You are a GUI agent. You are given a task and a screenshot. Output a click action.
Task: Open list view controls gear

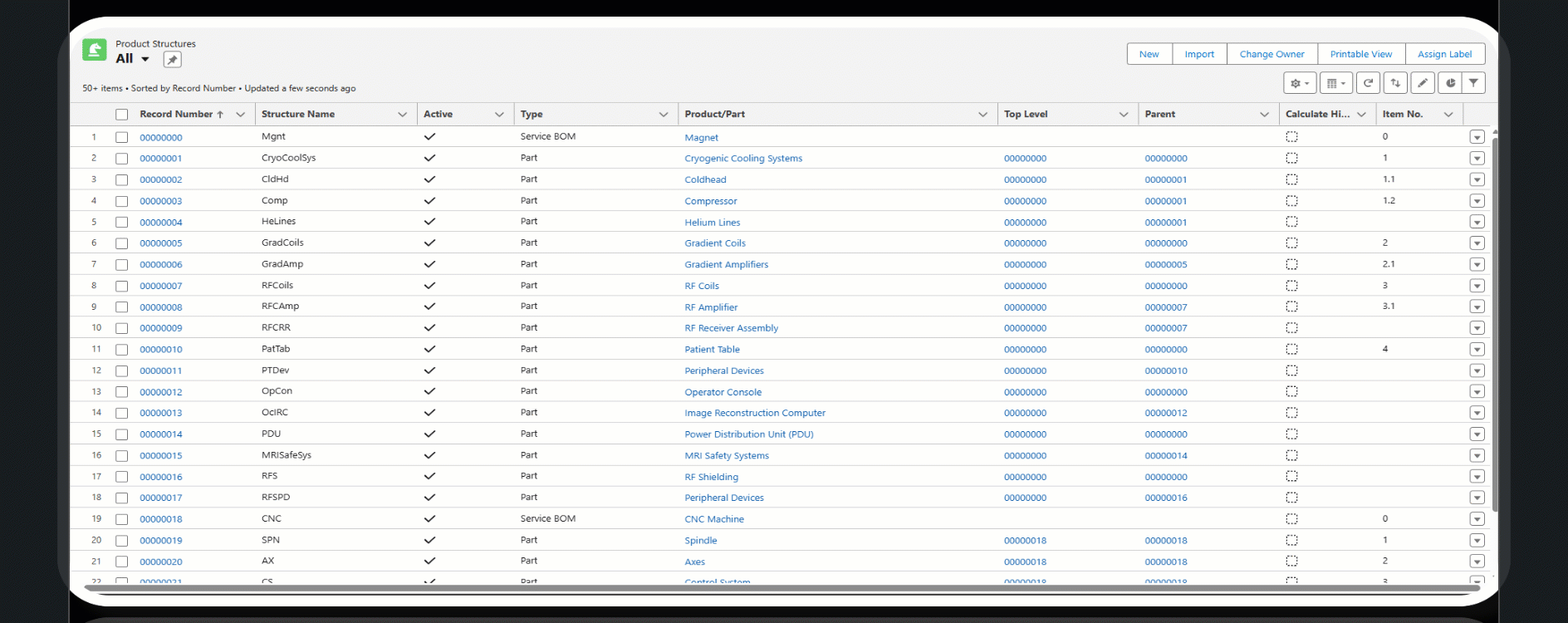(1300, 83)
